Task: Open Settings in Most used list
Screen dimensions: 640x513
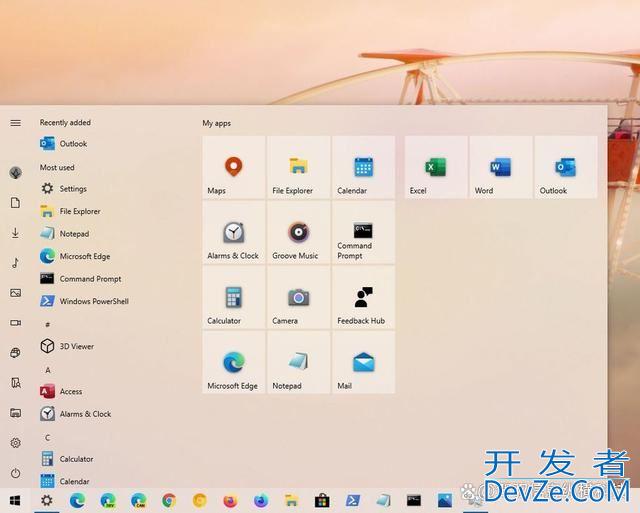Action: click(x=64, y=189)
